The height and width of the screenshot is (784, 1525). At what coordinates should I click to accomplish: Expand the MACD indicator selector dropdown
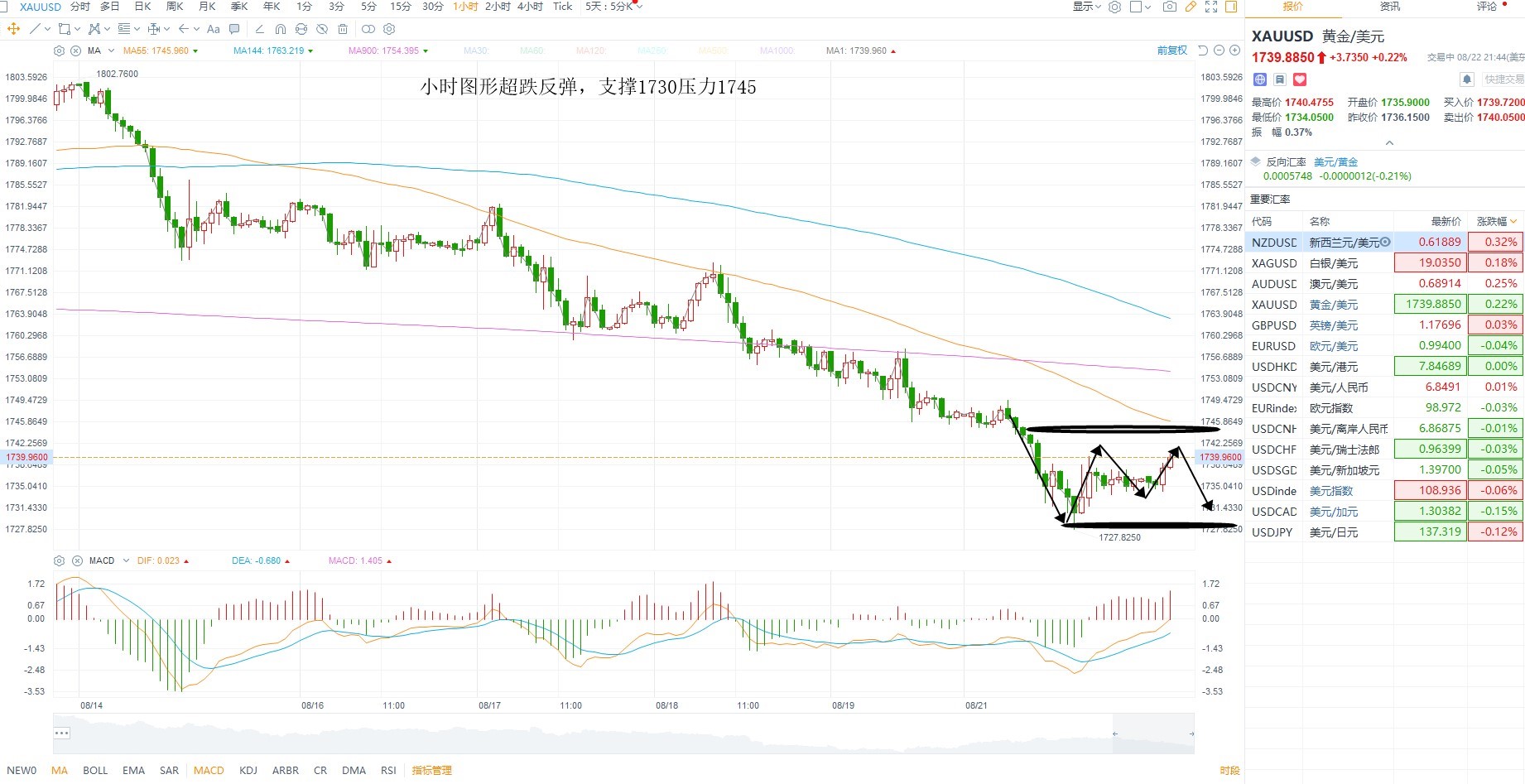pos(126,560)
